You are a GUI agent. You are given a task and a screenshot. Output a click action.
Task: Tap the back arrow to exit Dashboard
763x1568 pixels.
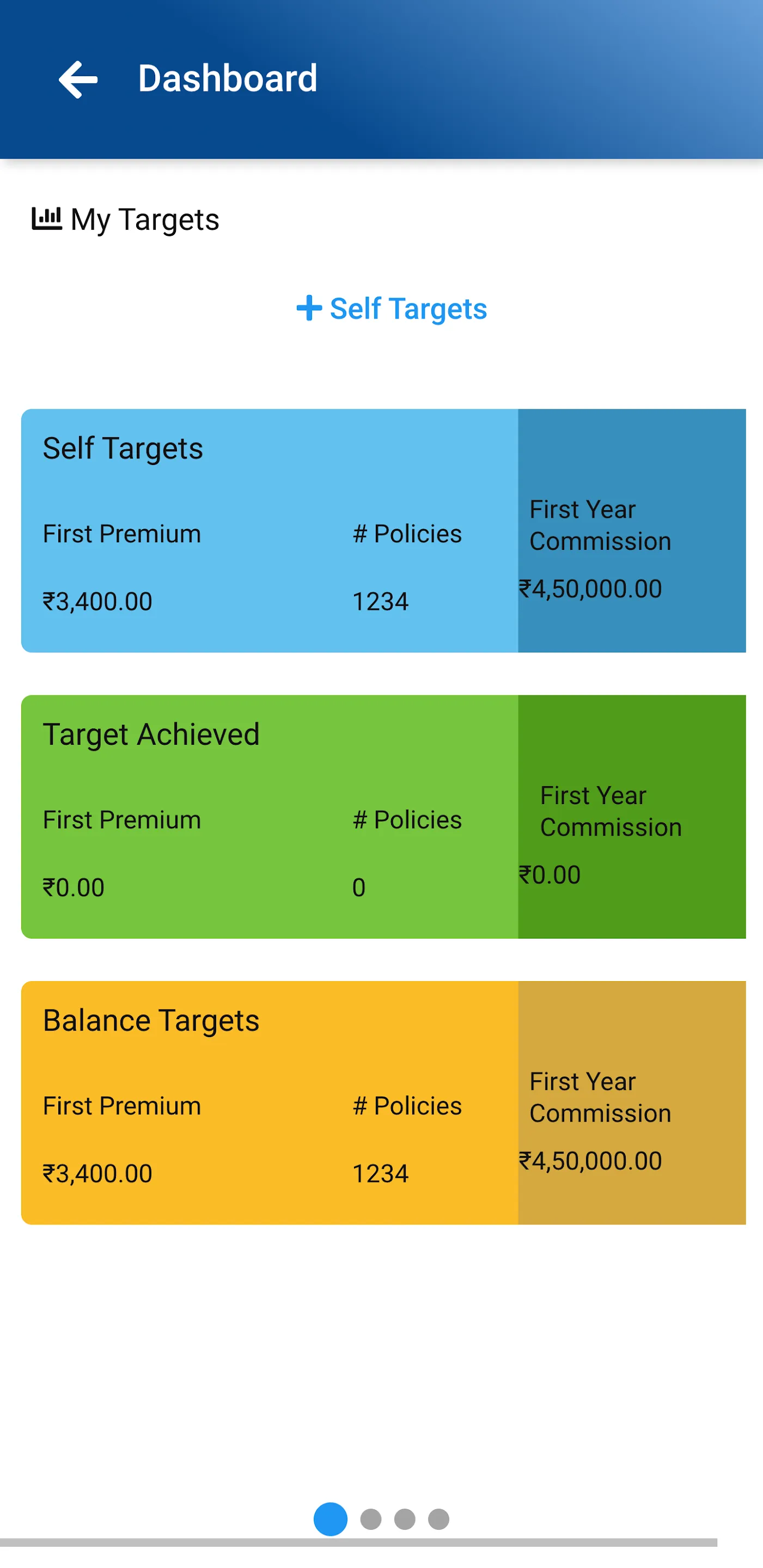[x=78, y=78]
